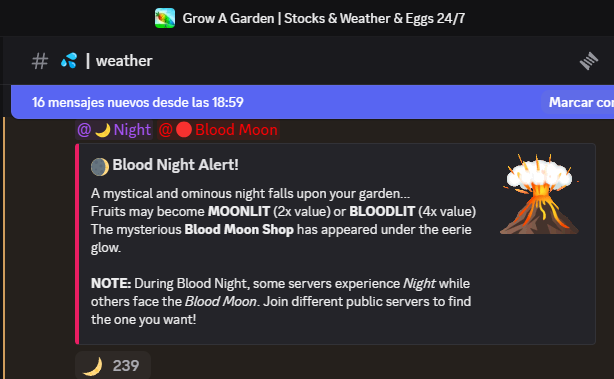
Task: Click the Grow A Garden server icon
Action: [x=164, y=18]
